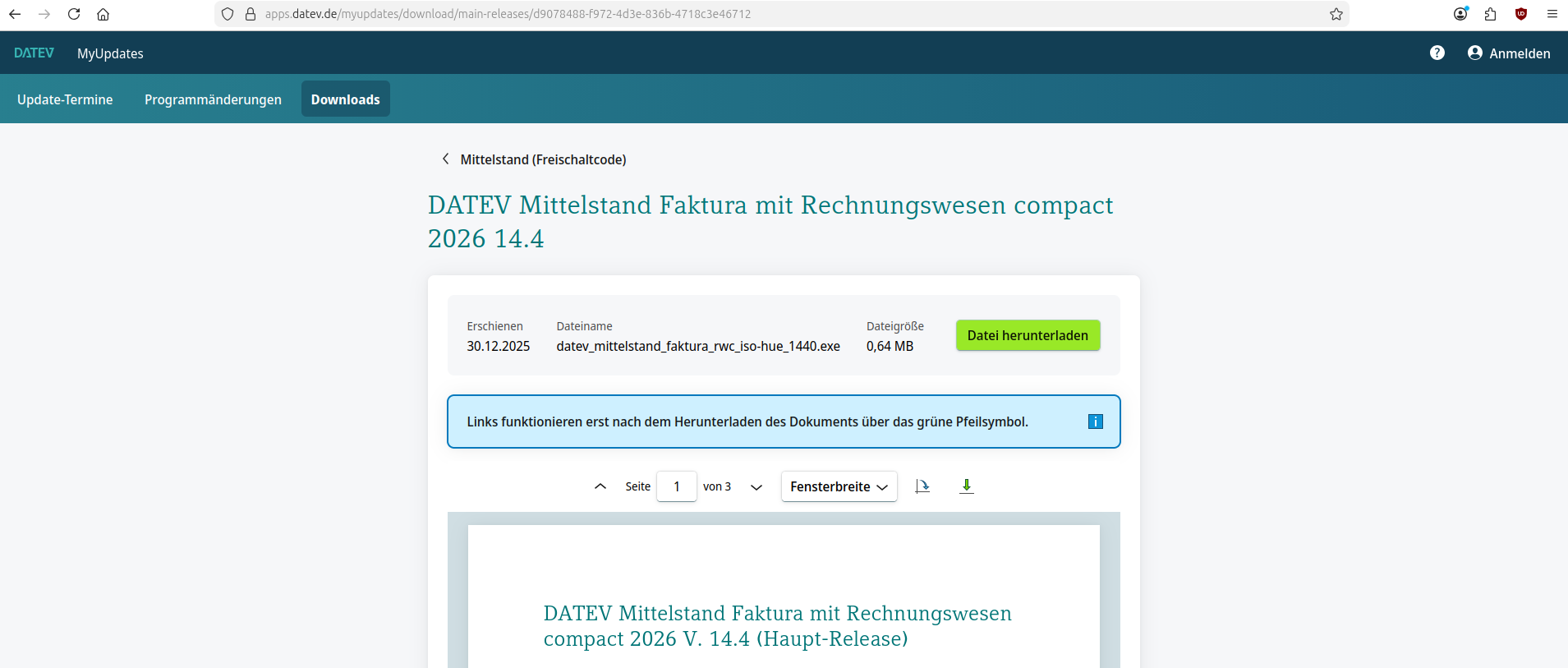Click the Erschienen label
Image resolution: width=1568 pixels, height=668 pixels.
494,326
